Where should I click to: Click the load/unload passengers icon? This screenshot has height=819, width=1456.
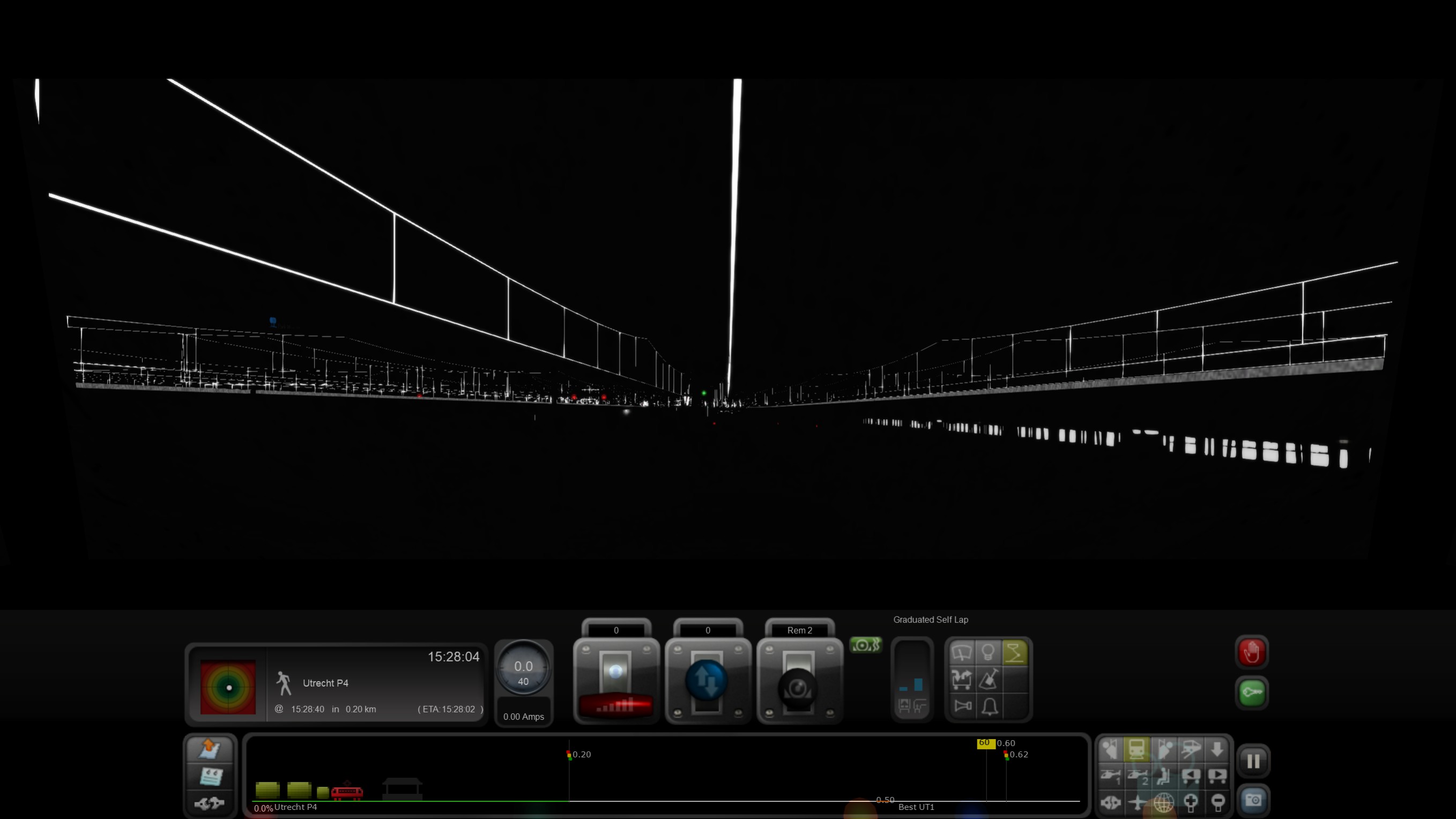(x=961, y=680)
